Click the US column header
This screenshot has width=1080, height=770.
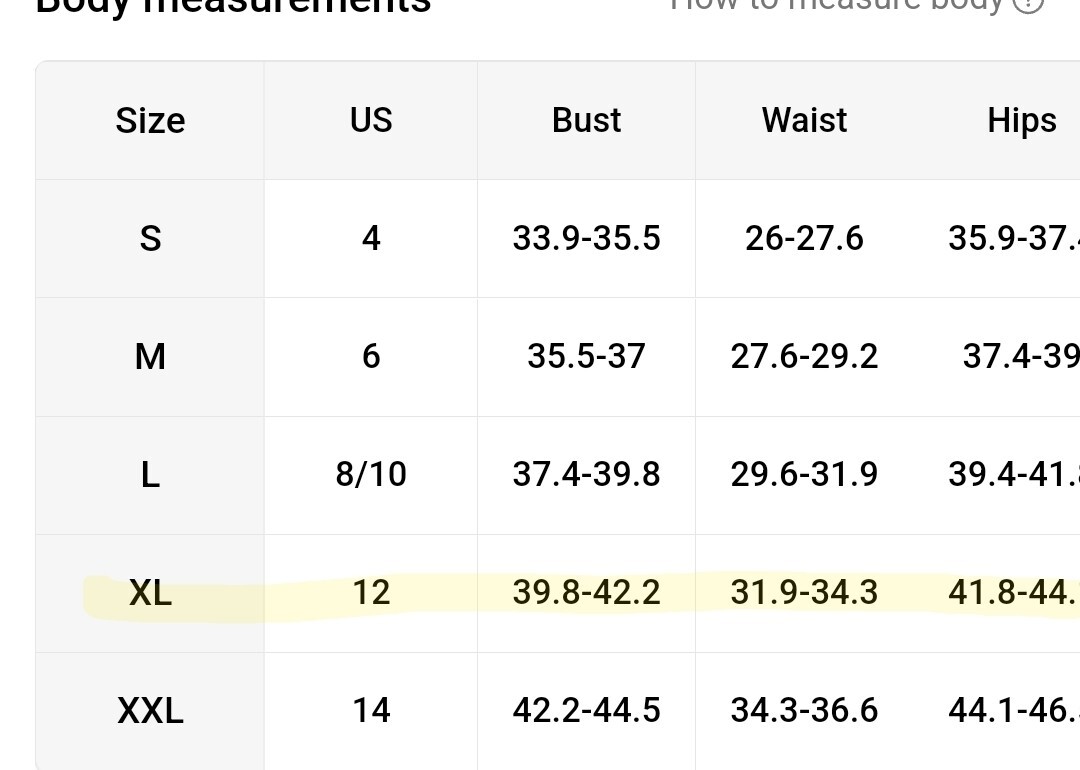(x=371, y=121)
